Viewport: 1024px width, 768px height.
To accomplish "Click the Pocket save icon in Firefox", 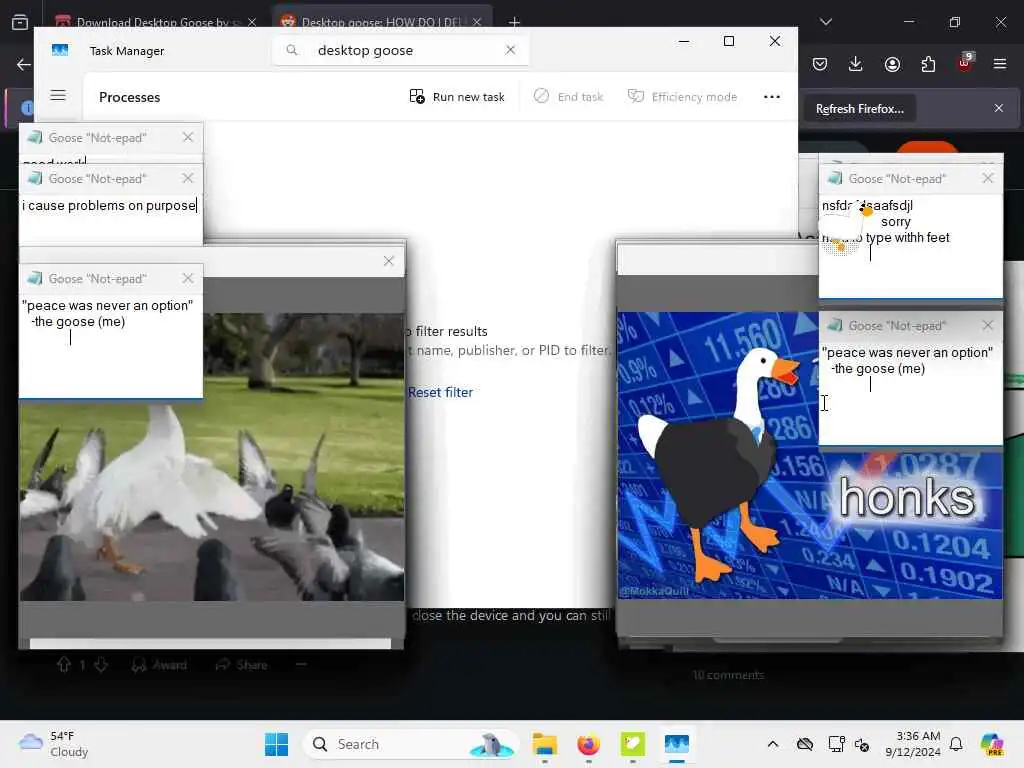I will [820, 64].
